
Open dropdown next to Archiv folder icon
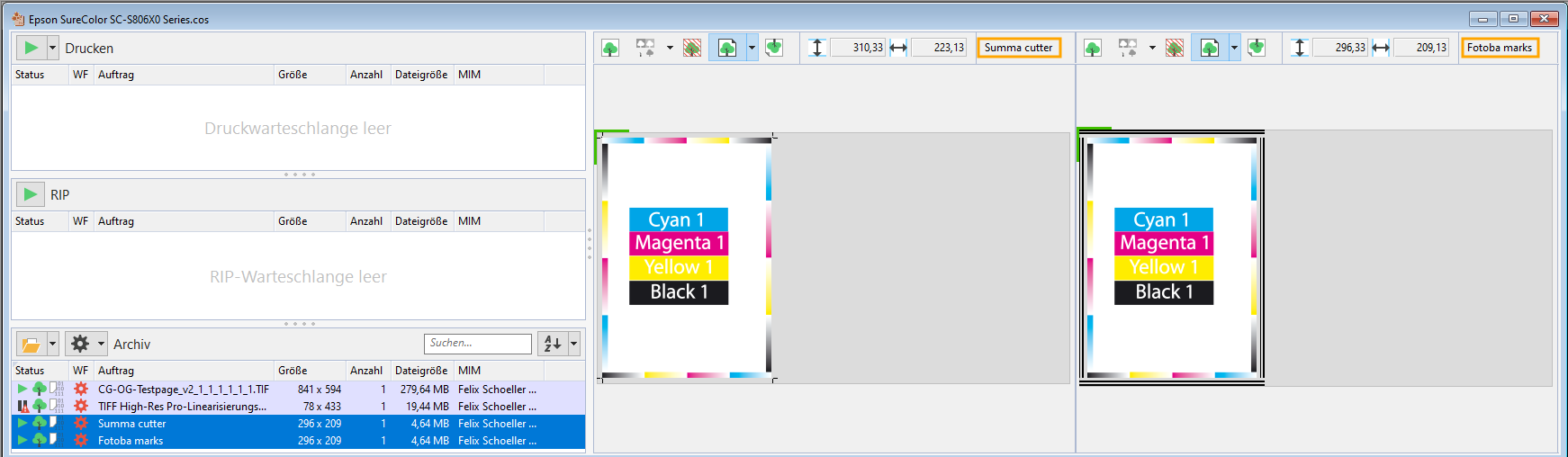click(x=53, y=345)
